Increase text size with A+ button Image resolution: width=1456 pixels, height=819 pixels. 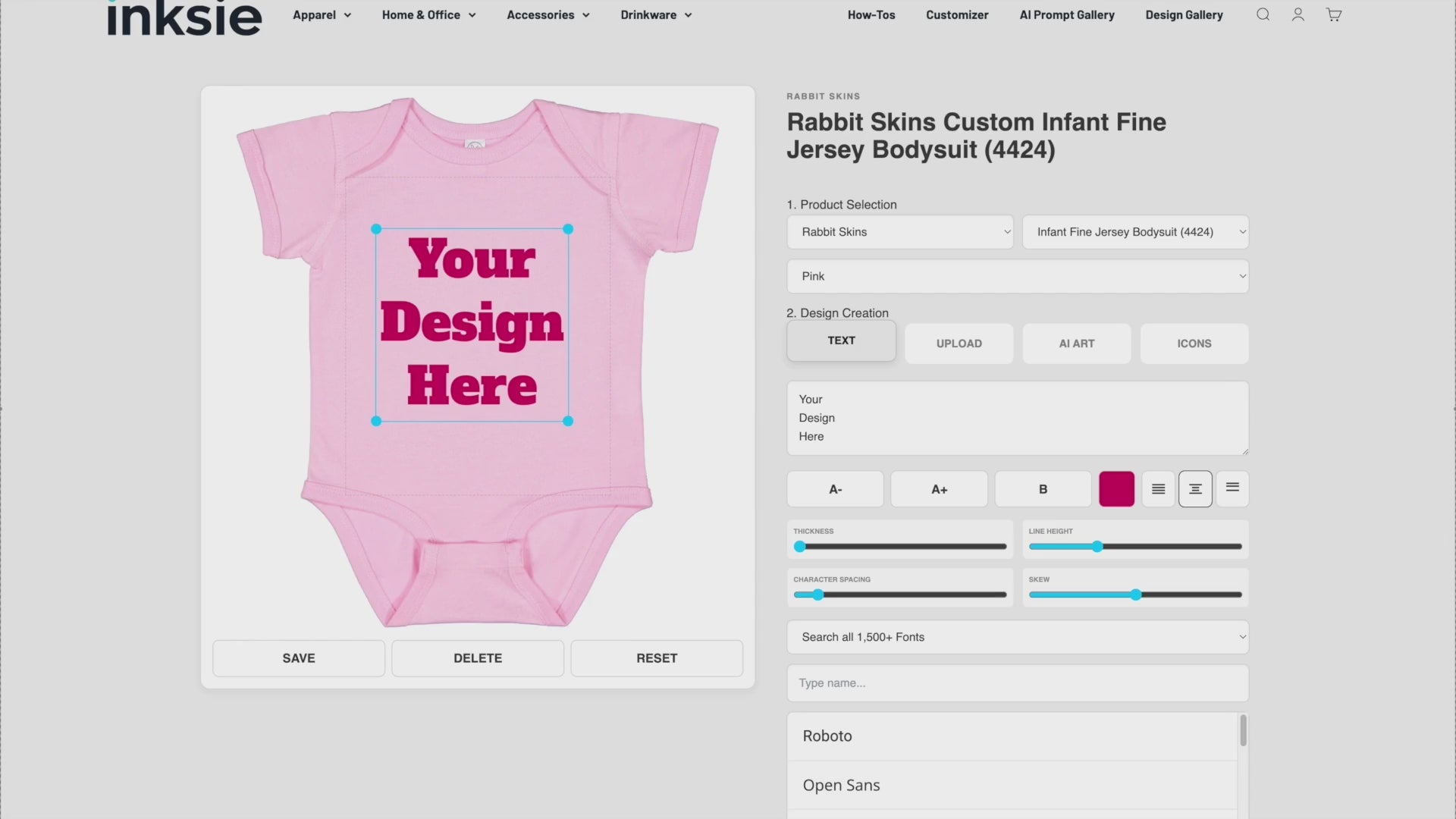939,489
